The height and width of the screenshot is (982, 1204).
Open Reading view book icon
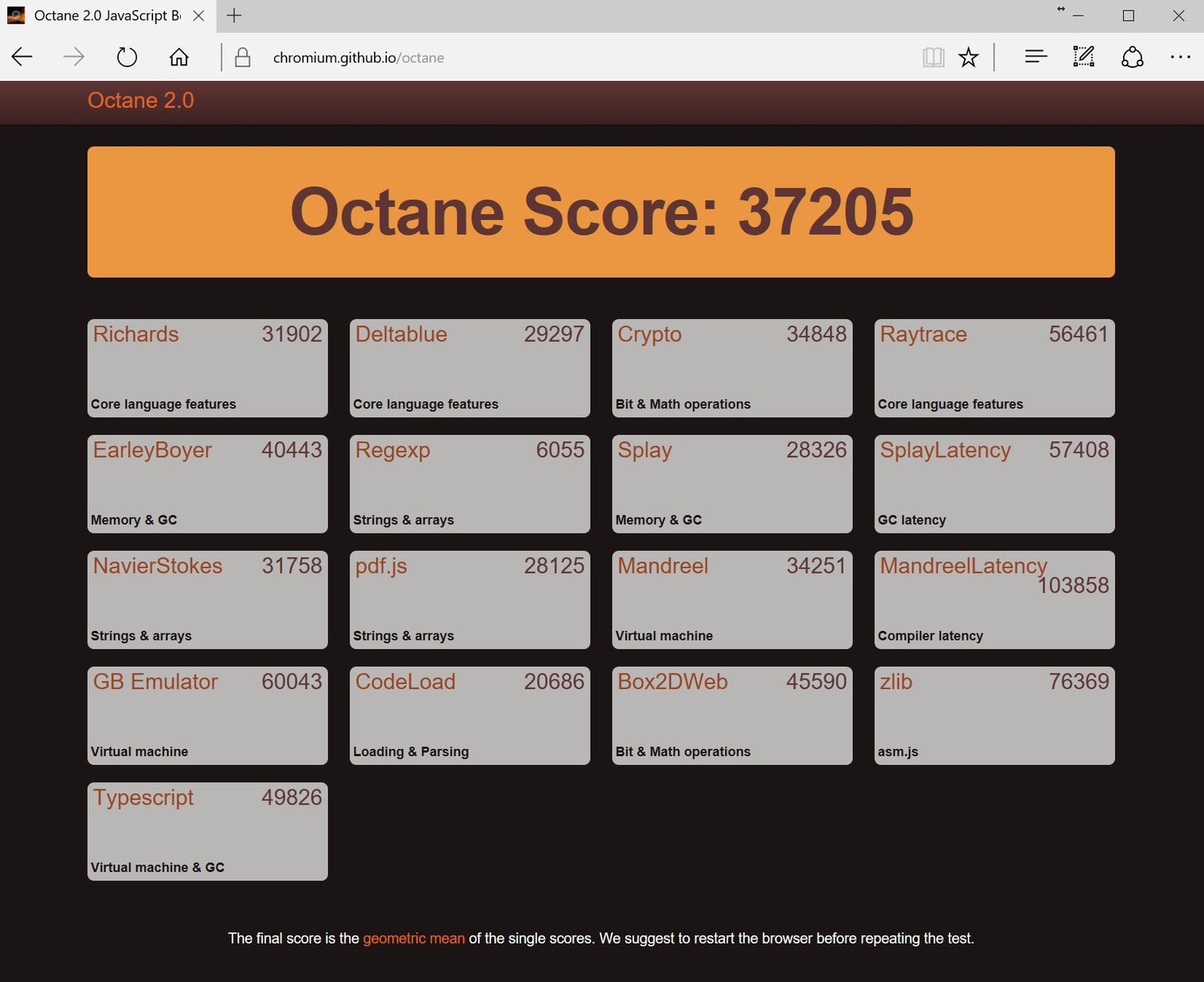click(x=933, y=57)
